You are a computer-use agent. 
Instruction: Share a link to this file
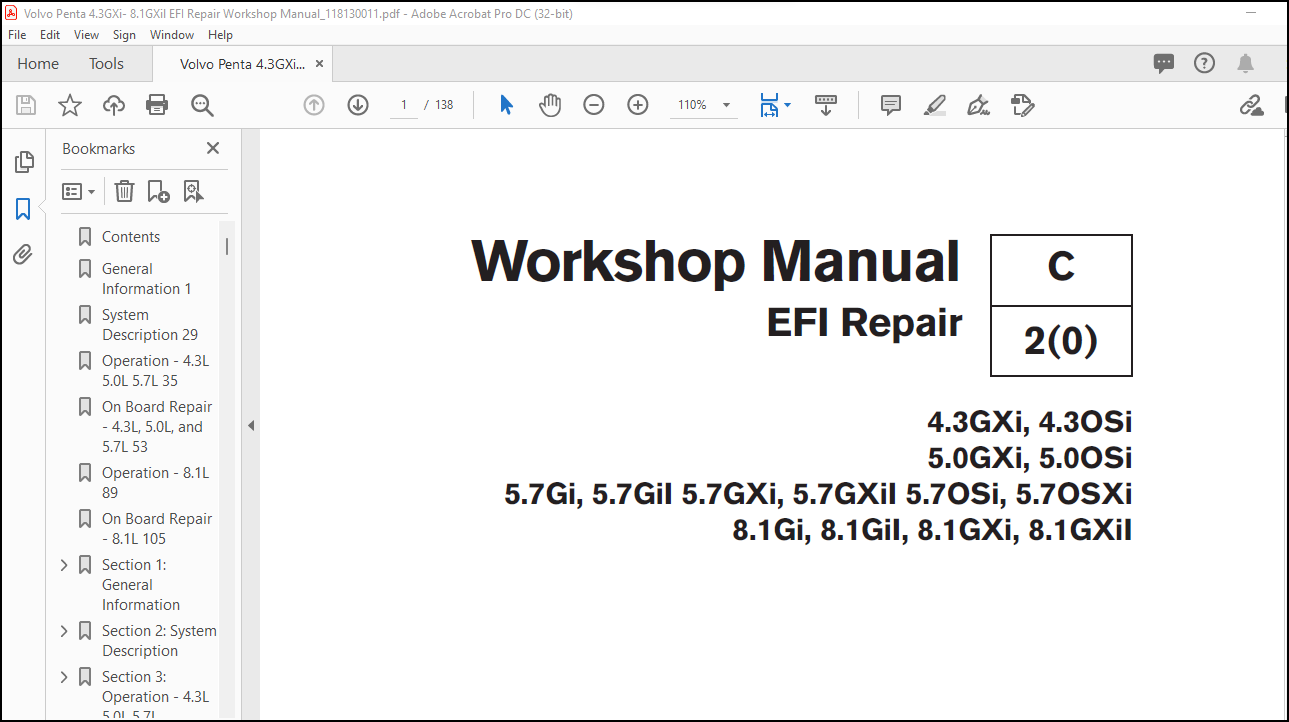(x=1250, y=105)
